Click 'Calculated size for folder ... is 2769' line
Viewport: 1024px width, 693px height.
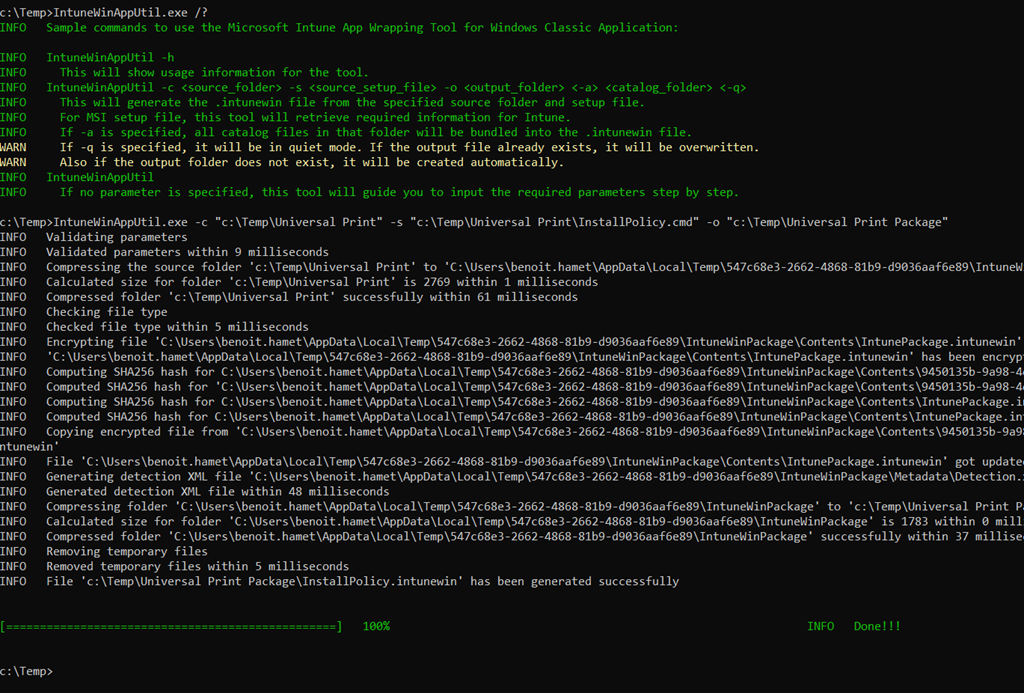coord(299,282)
